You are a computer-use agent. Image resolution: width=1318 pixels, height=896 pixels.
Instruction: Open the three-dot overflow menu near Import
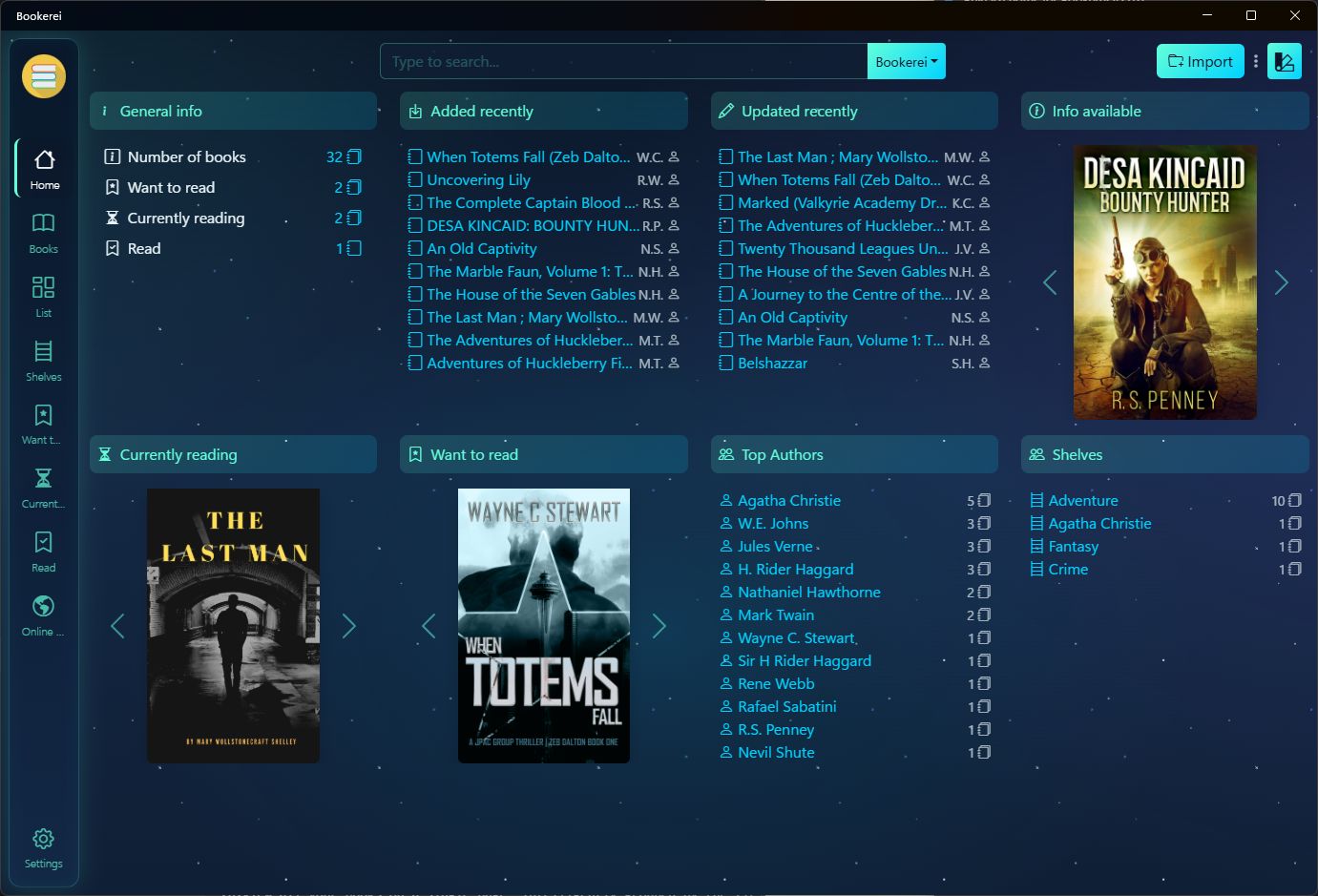pyautogui.click(x=1255, y=60)
